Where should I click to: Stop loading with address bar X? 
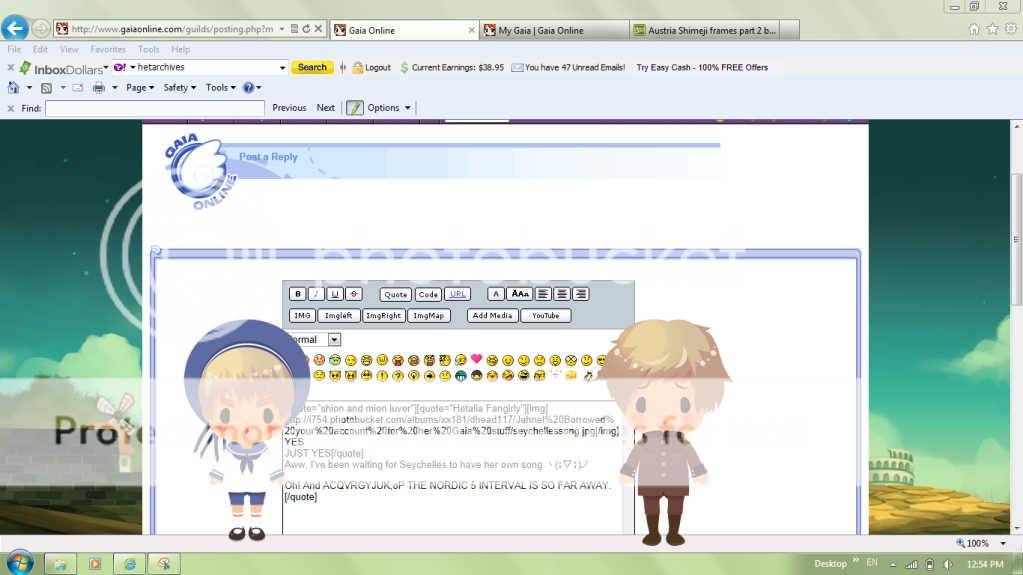point(318,29)
